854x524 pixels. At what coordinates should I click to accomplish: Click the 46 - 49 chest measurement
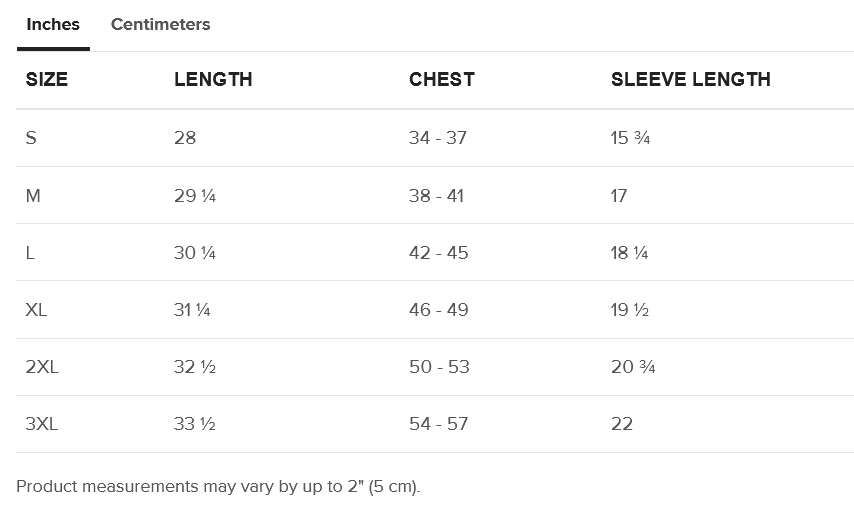(438, 310)
